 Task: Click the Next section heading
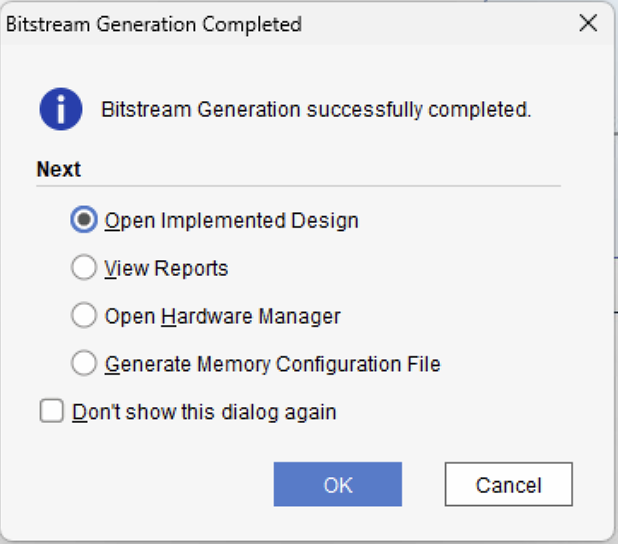click(59, 169)
